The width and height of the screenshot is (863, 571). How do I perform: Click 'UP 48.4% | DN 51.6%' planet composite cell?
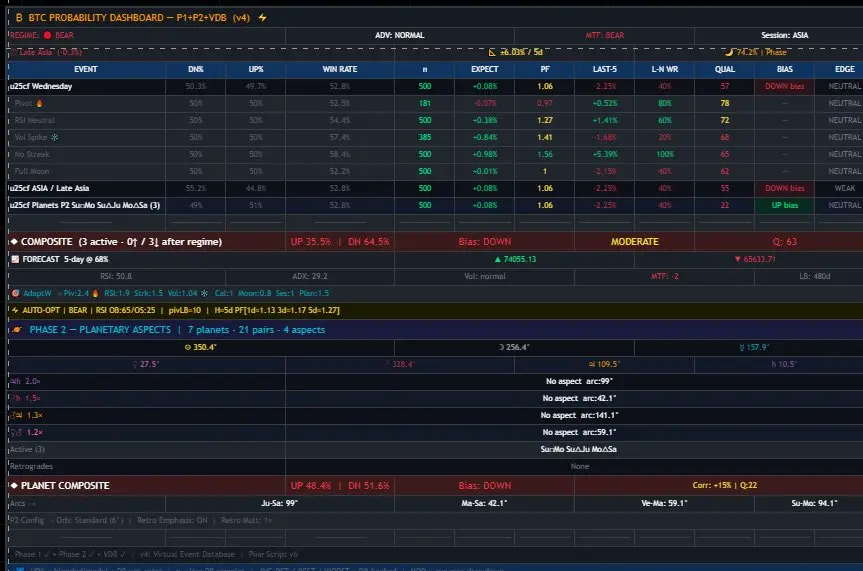pyautogui.click(x=340, y=486)
